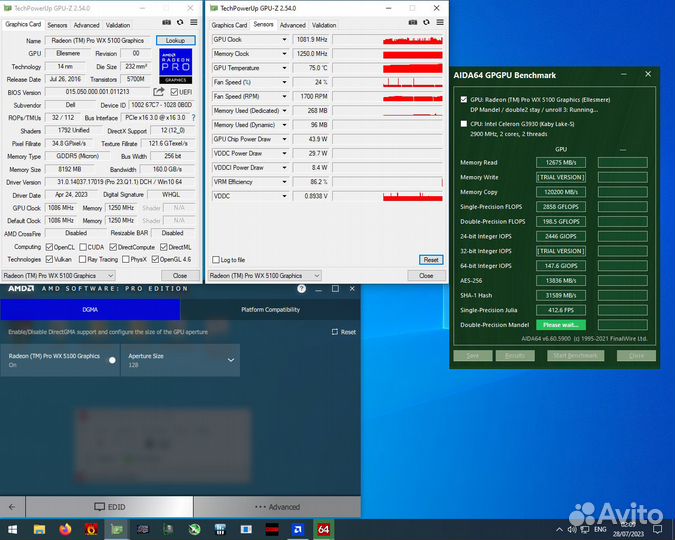Click the FurMark taskbar icon
The height and width of the screenshot is (540, 675).
pyautogui.click(x=91, y=529)
